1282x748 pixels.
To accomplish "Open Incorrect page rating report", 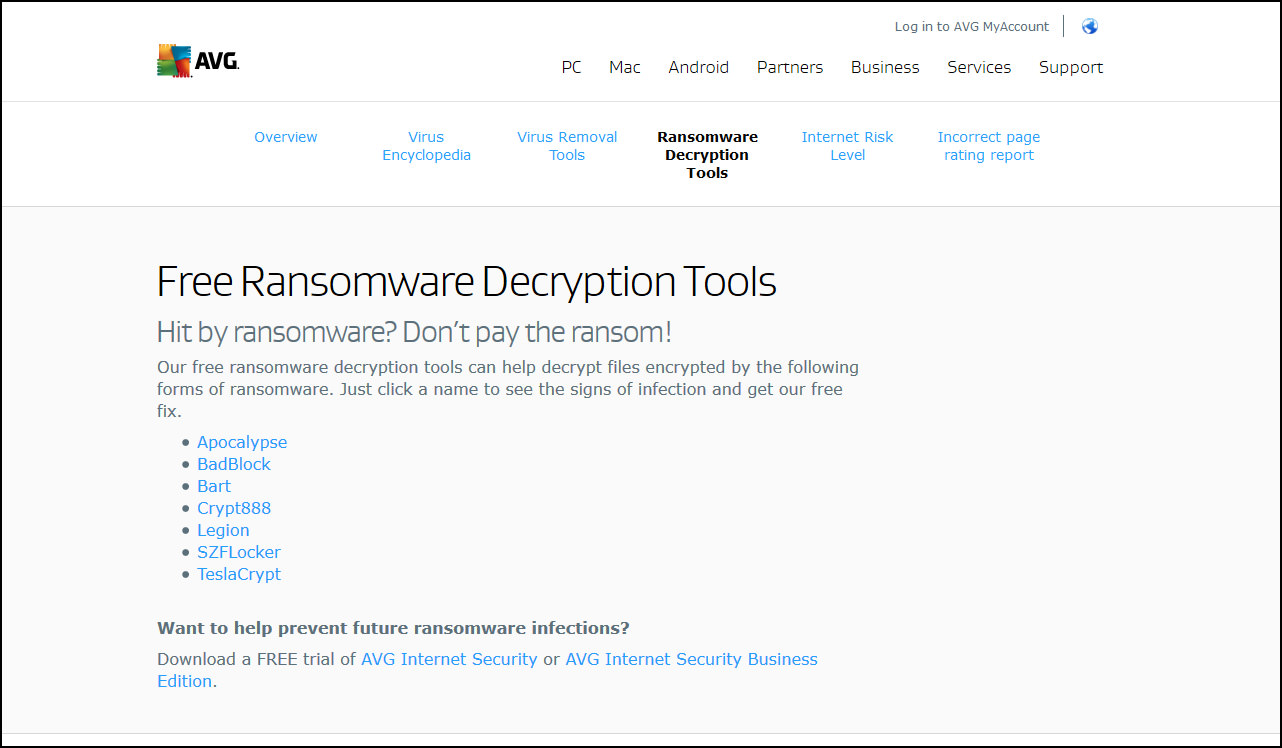I will click(x=988, y=146).
